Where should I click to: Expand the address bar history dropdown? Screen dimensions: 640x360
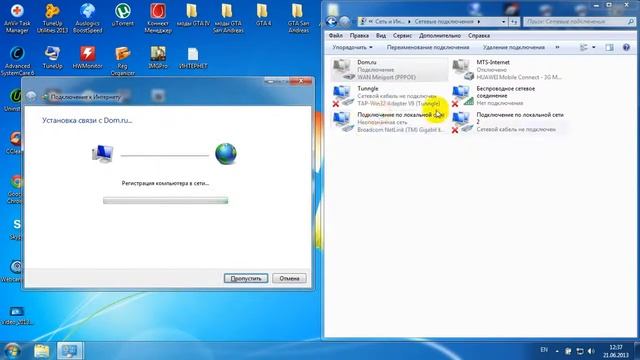click(x=503, y=22)
